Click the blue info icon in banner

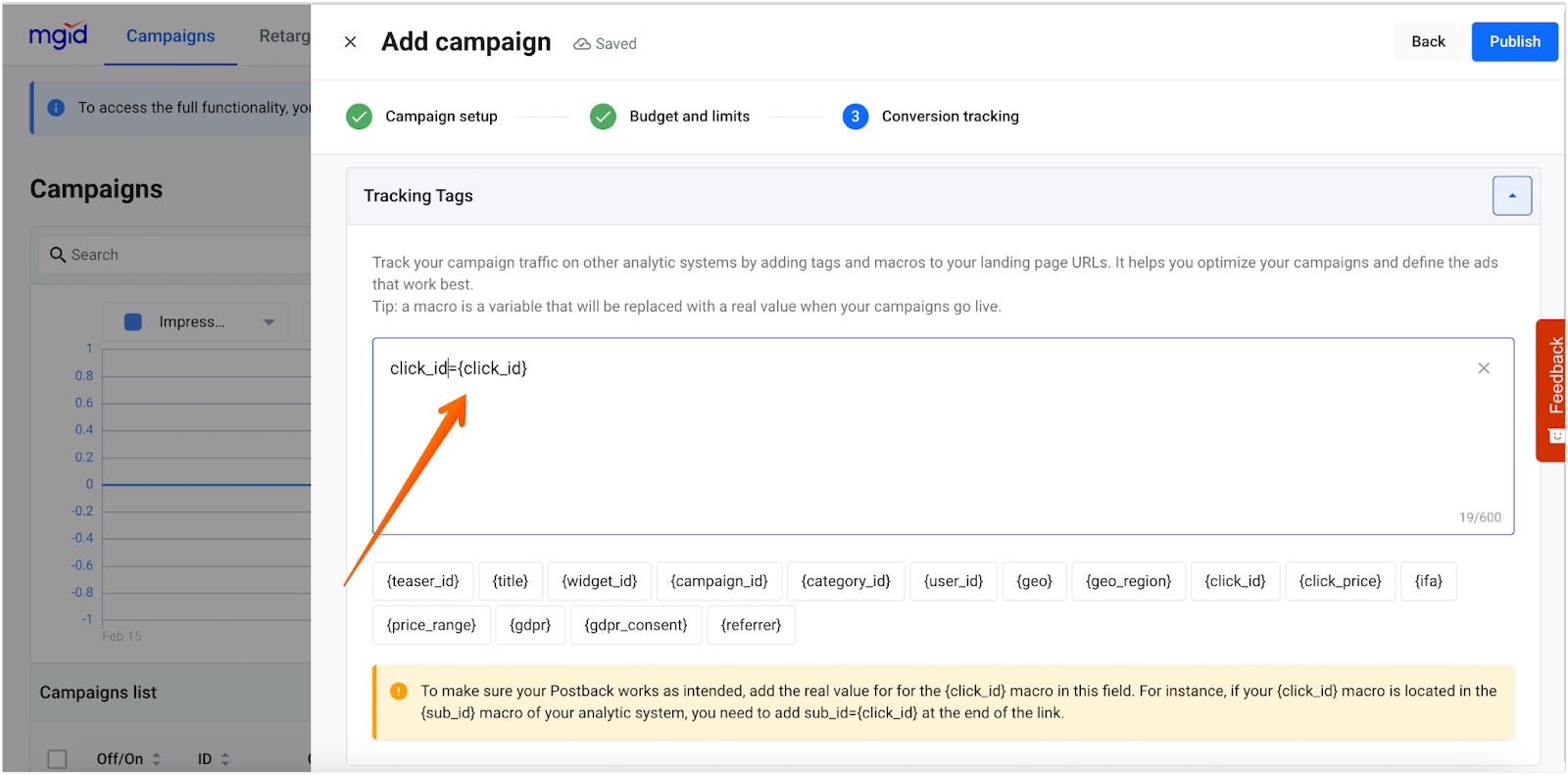(x=57, y=108)
